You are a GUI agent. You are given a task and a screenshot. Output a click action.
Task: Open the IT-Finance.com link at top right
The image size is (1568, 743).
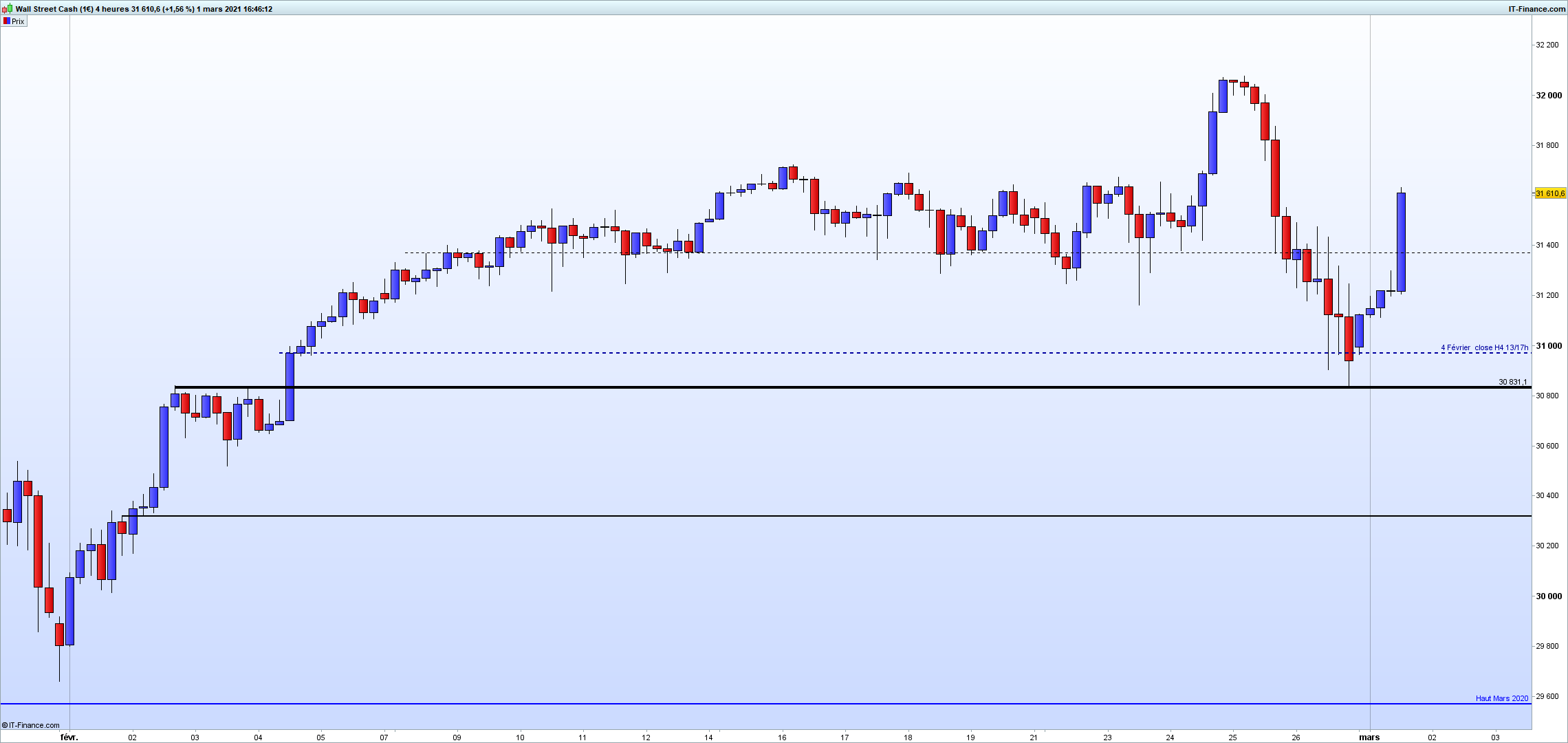click(1536, 9)
